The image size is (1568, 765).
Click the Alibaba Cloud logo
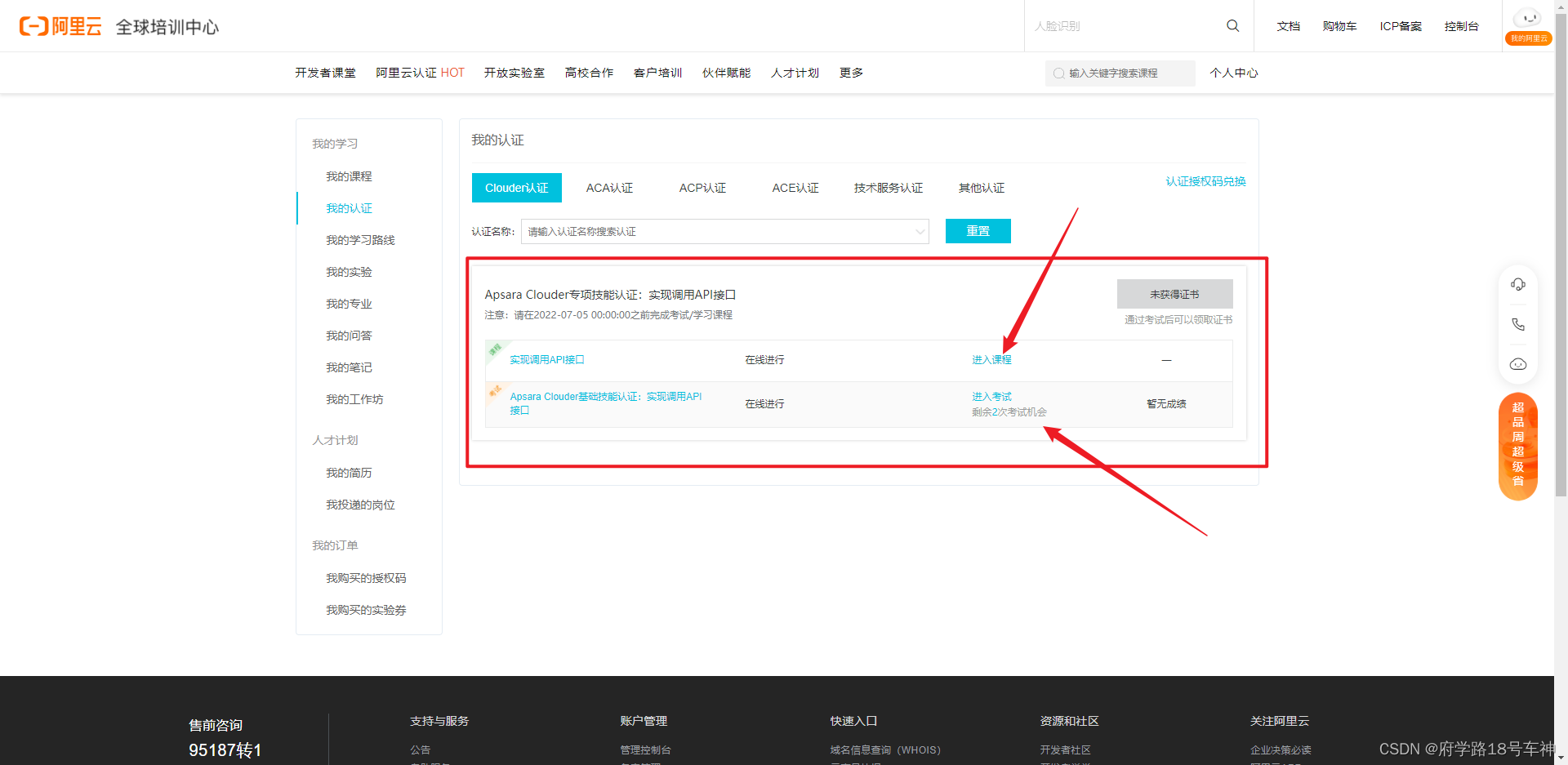pos(60,25)
